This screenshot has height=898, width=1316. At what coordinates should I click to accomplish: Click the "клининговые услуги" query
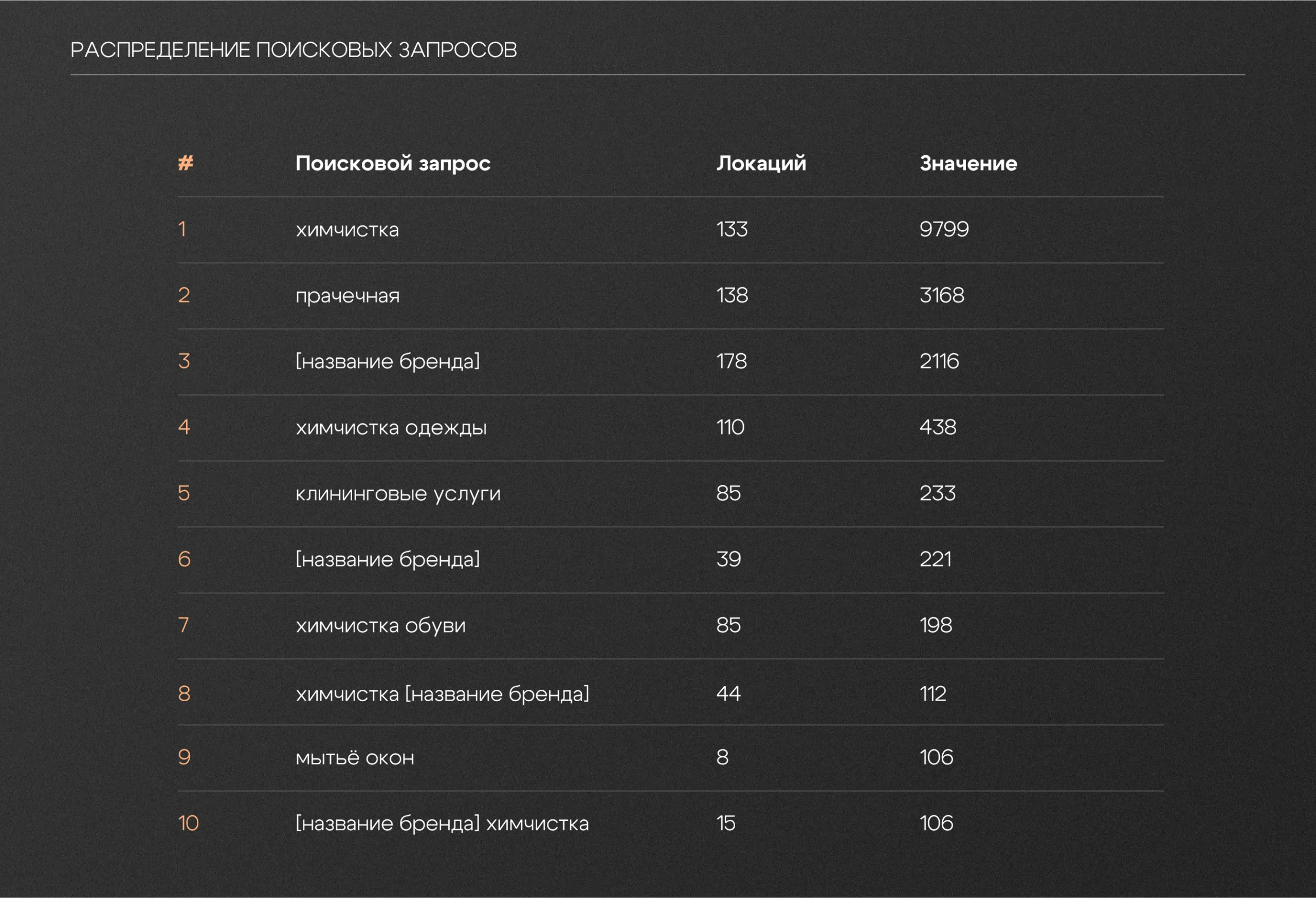[398, 494]
